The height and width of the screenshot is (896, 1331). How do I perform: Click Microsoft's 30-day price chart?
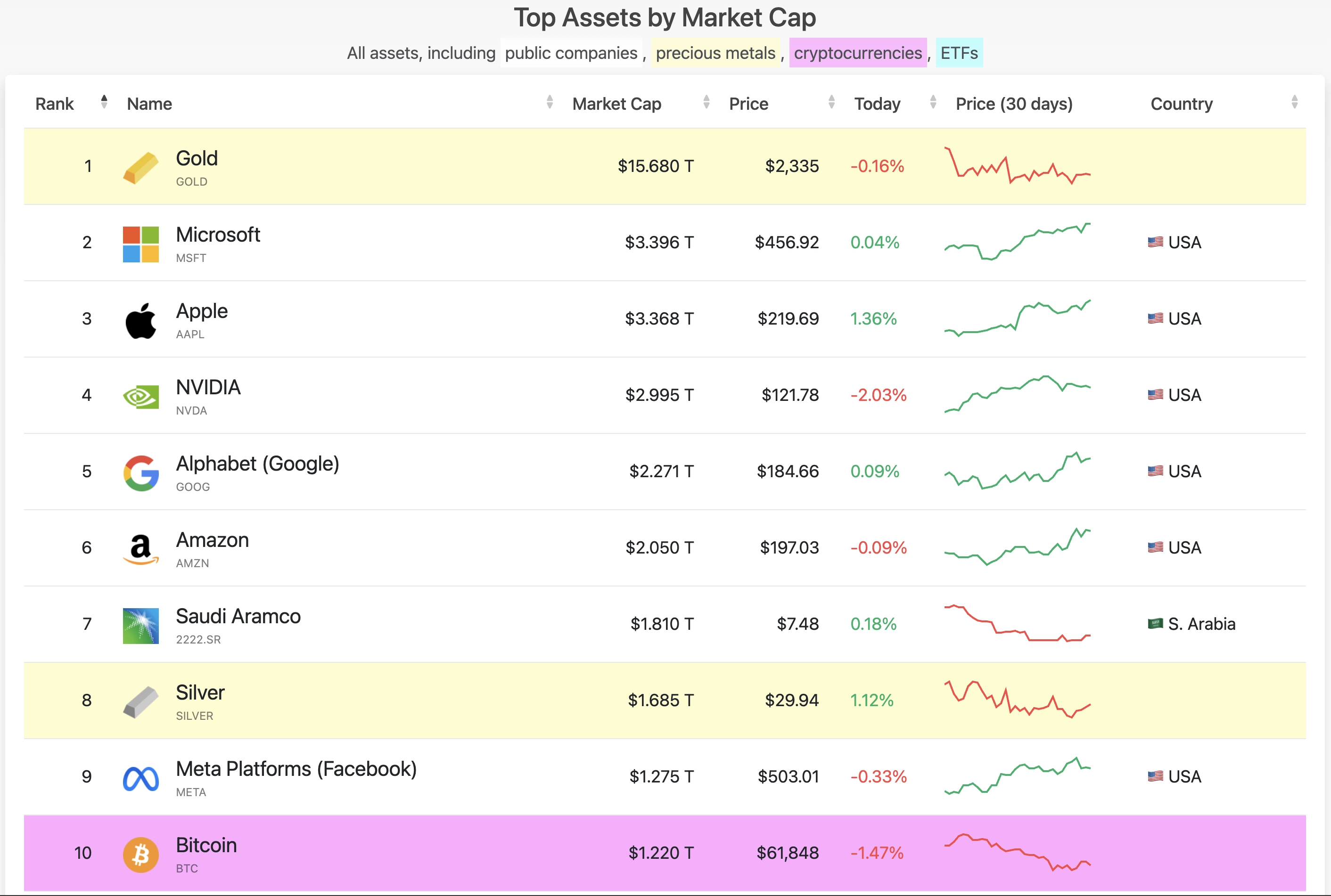click(1018, 242)
